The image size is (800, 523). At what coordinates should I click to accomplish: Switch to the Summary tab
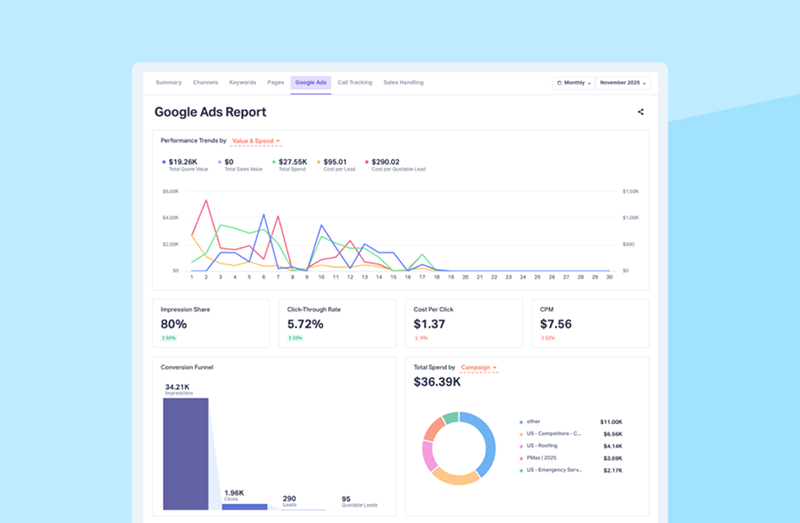[168, 82]
